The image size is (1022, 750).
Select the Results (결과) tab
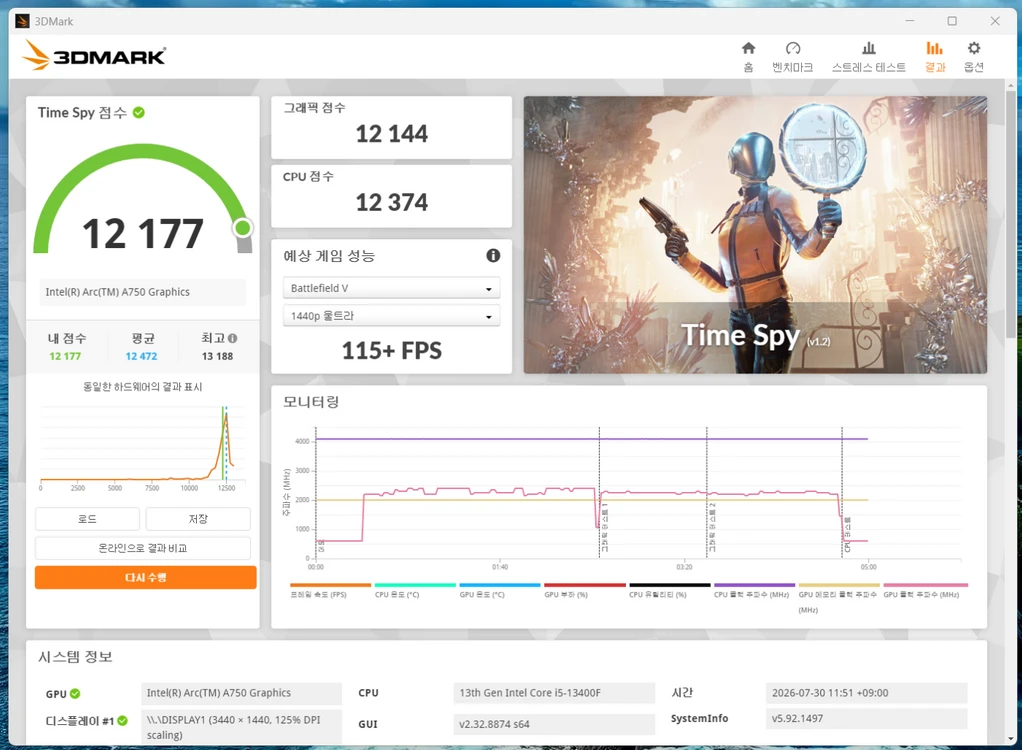pos(935,57)
